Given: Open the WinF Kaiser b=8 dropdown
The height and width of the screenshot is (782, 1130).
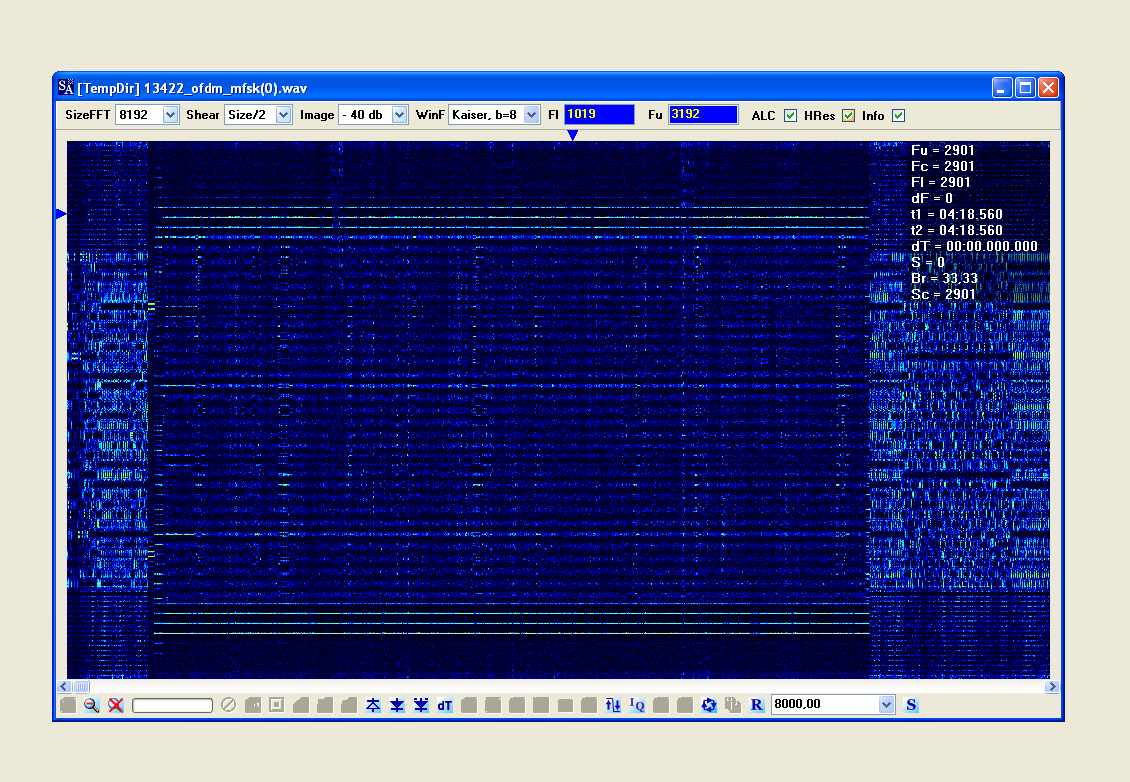Looking at the screenshot, I should [531, 115].
